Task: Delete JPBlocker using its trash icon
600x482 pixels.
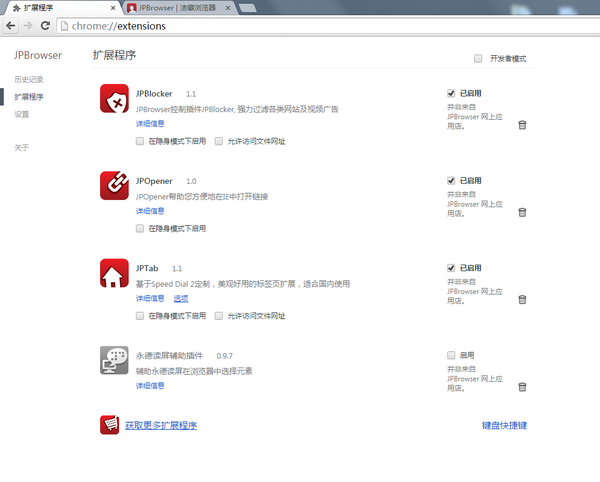Action: (x=522, y=125)
